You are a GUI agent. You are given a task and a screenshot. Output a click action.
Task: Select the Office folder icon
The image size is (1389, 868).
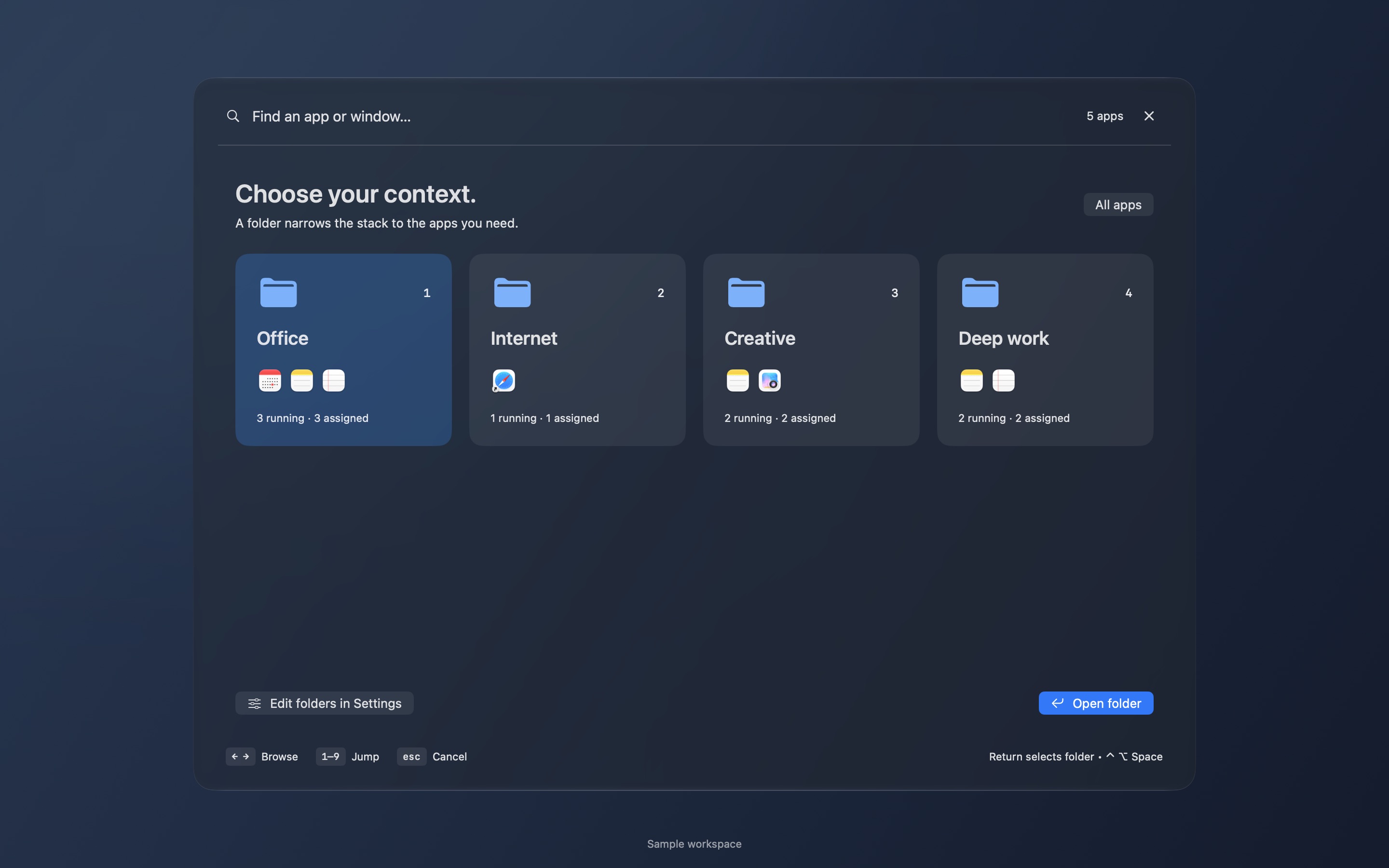click(278, 292)
